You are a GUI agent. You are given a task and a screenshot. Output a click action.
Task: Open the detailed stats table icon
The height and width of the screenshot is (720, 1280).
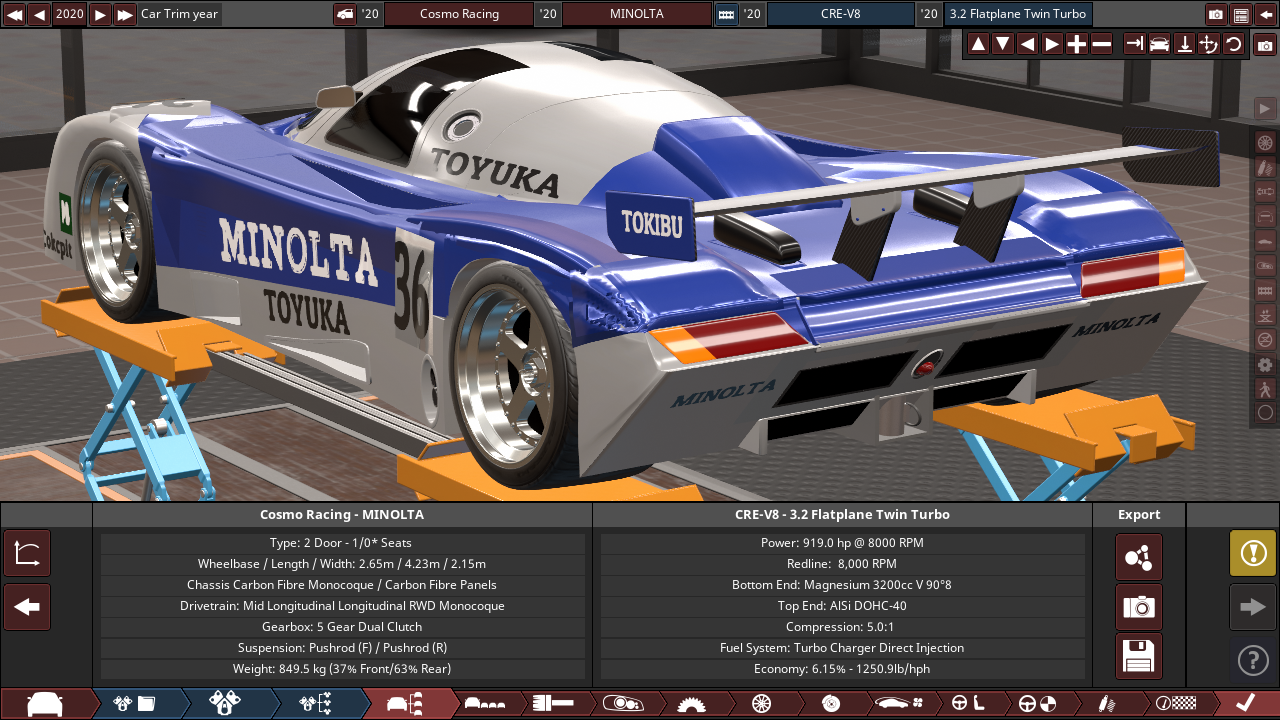pyautogui.click(x=1241, y=14)
